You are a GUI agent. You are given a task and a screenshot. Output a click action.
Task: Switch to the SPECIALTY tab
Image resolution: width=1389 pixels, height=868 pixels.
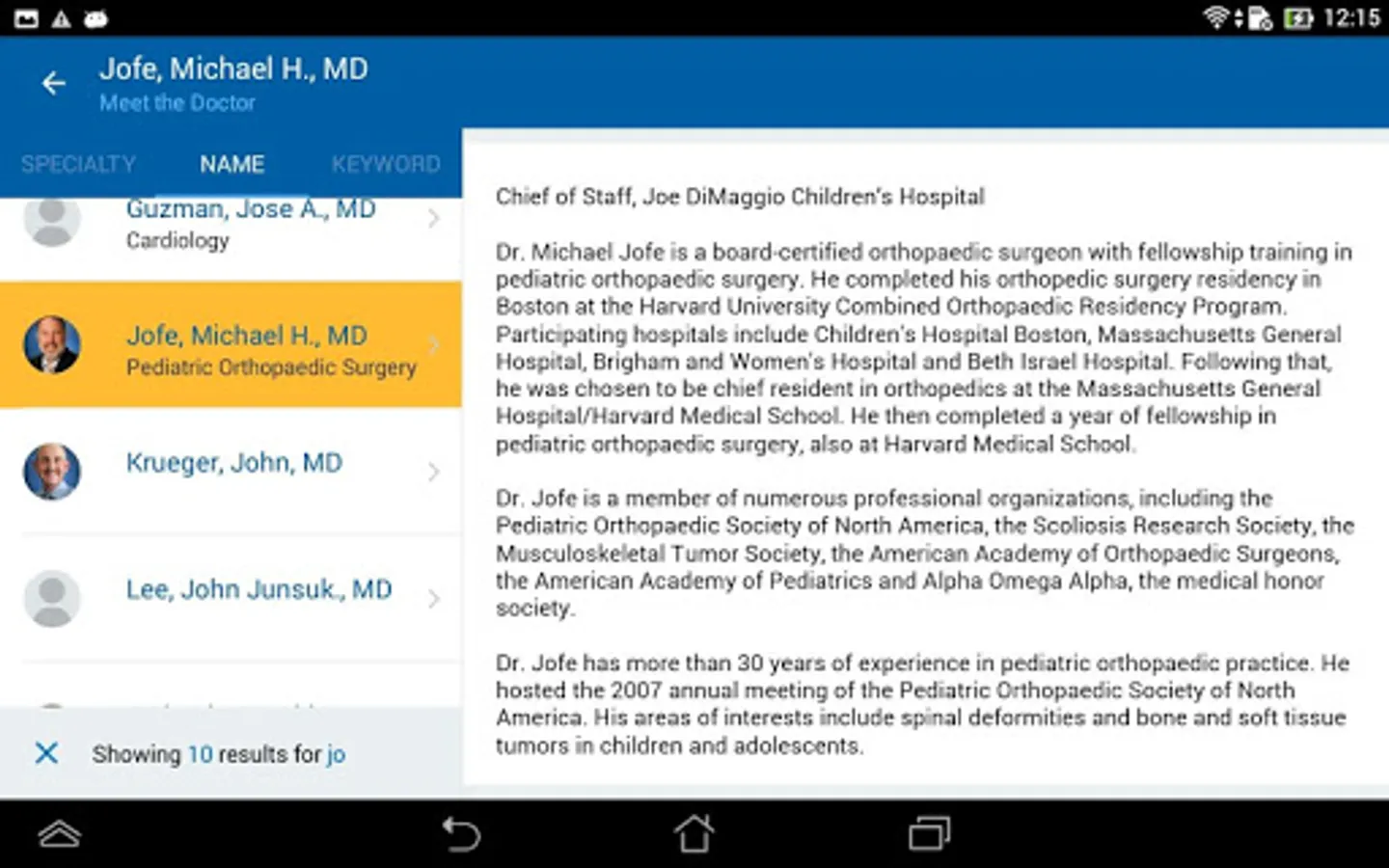pos(78,164)
